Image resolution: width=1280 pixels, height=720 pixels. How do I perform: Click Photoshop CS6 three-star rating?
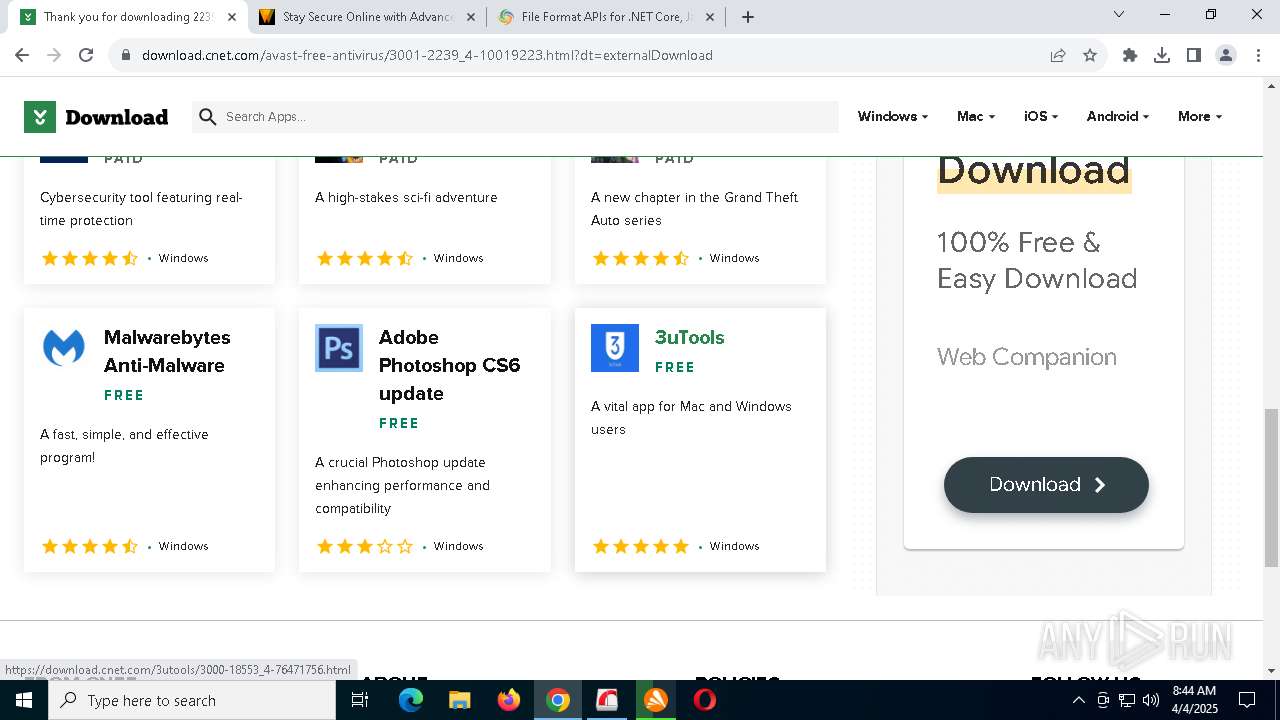coord(365,546)
